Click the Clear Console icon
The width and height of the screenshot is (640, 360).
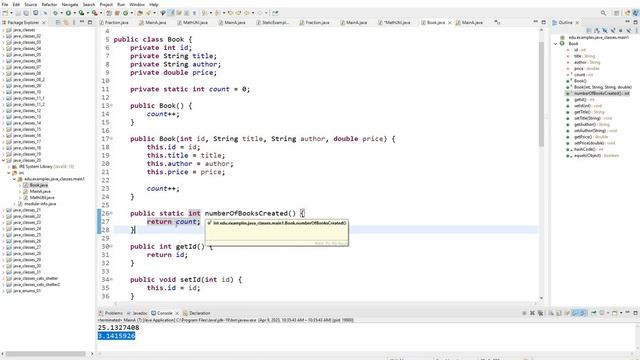(551, 313)
